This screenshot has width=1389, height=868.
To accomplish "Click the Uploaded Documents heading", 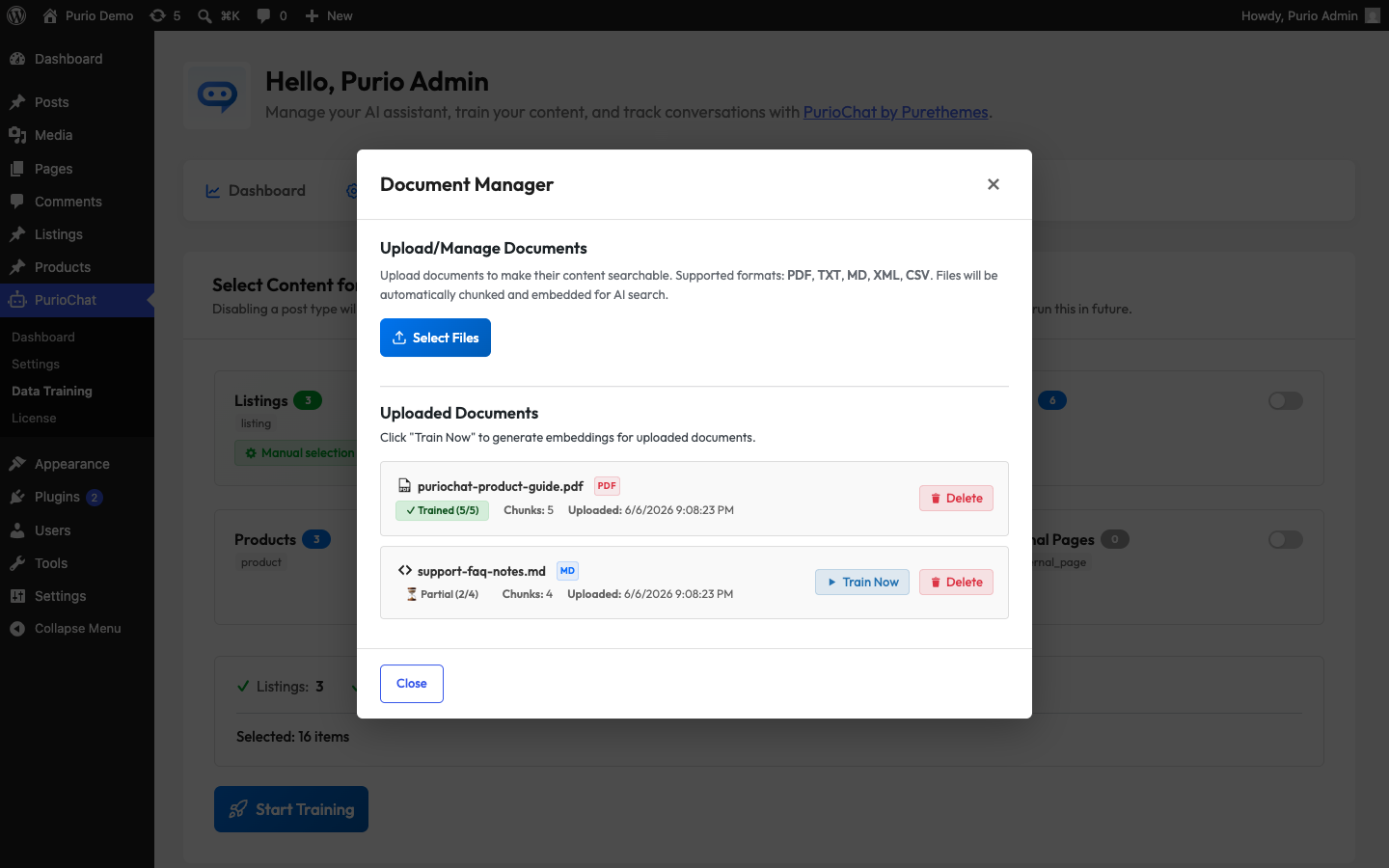I will pyautogui.click(x=459, y=413).
